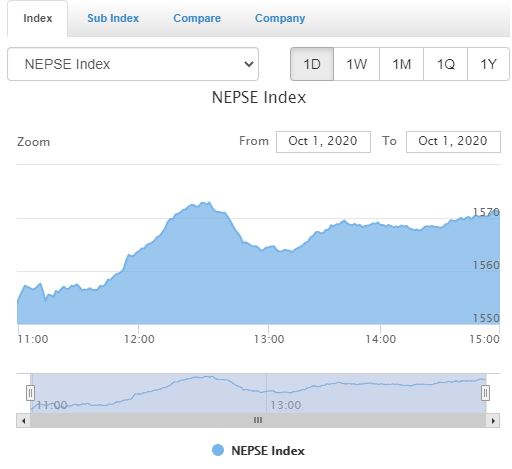Click the NEPSE Index legend label
This screenshot has height=469, width=512.
pos(268,451)
